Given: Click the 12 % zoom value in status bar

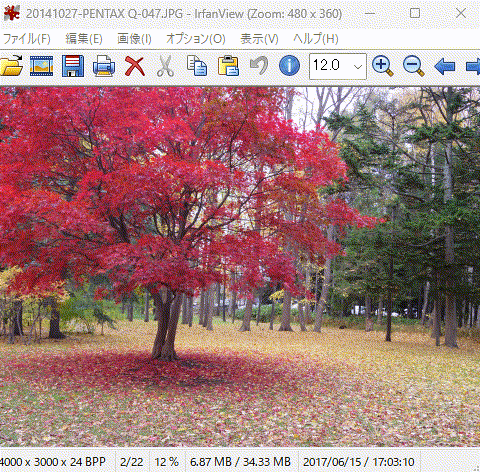Looking at the screenshot, I should pos(167,462).
